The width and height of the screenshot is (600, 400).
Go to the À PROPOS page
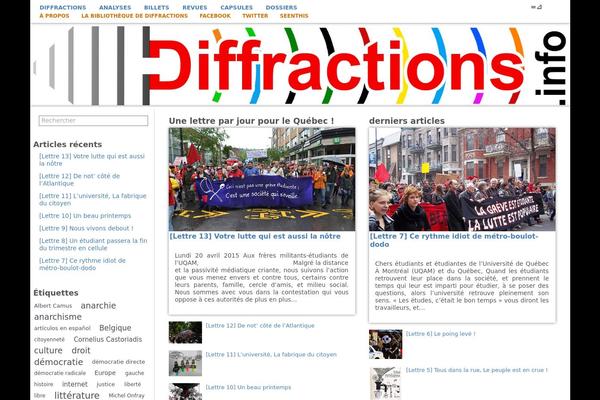coord(54,16)
